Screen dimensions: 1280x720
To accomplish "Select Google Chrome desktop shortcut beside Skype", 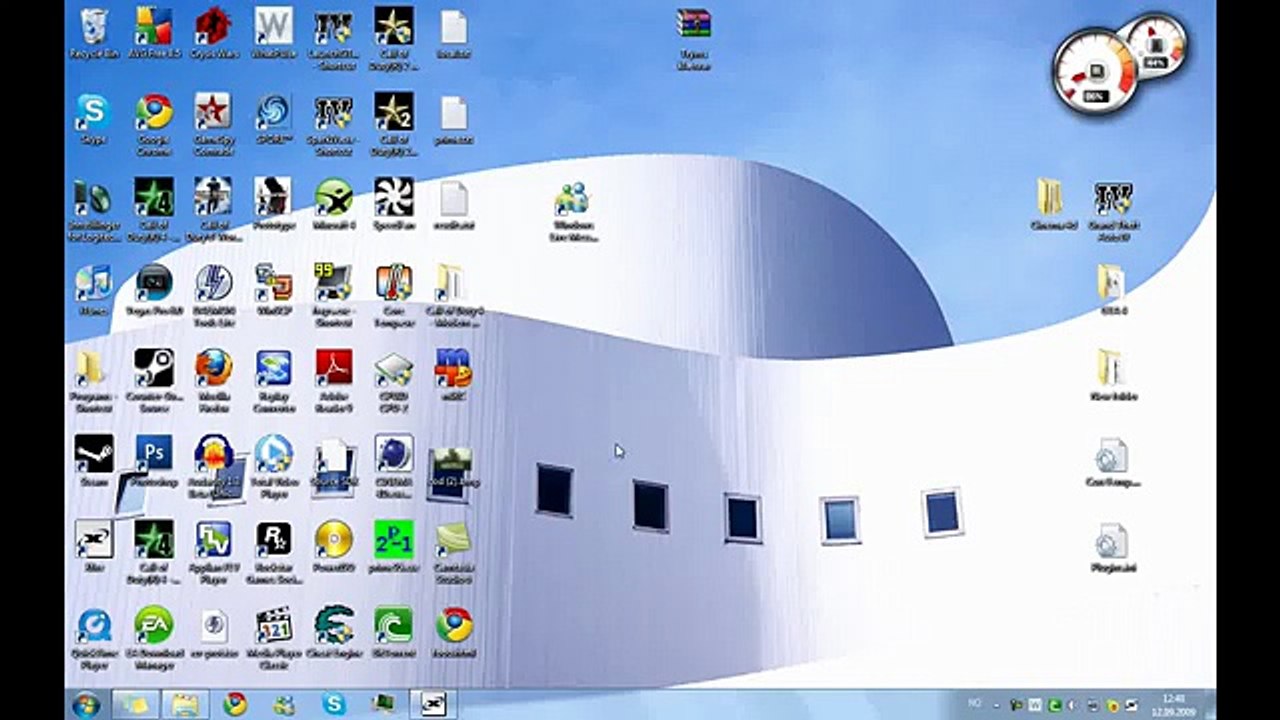I will pos(153,124).
